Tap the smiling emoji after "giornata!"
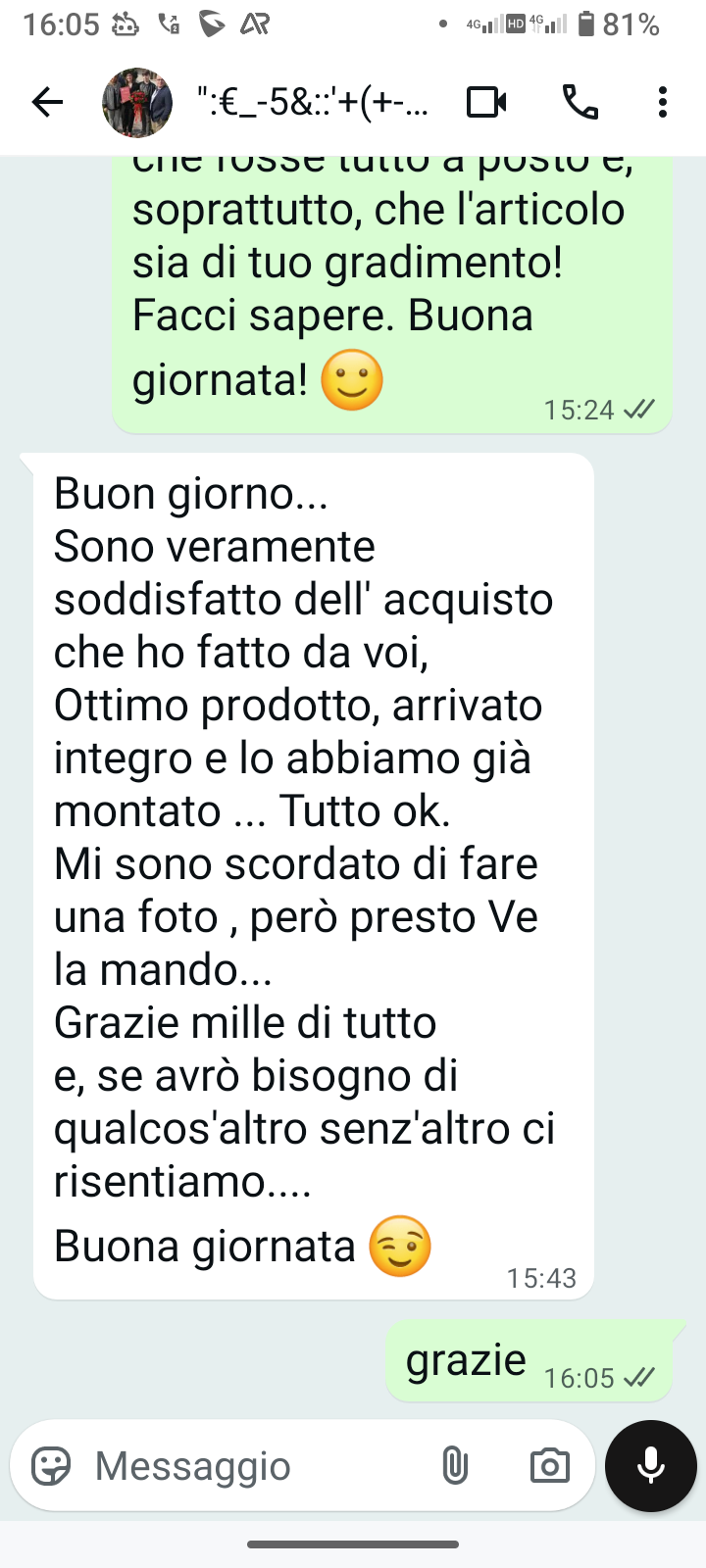This screenshot has height=1568, width=706. tap(352, 380)
